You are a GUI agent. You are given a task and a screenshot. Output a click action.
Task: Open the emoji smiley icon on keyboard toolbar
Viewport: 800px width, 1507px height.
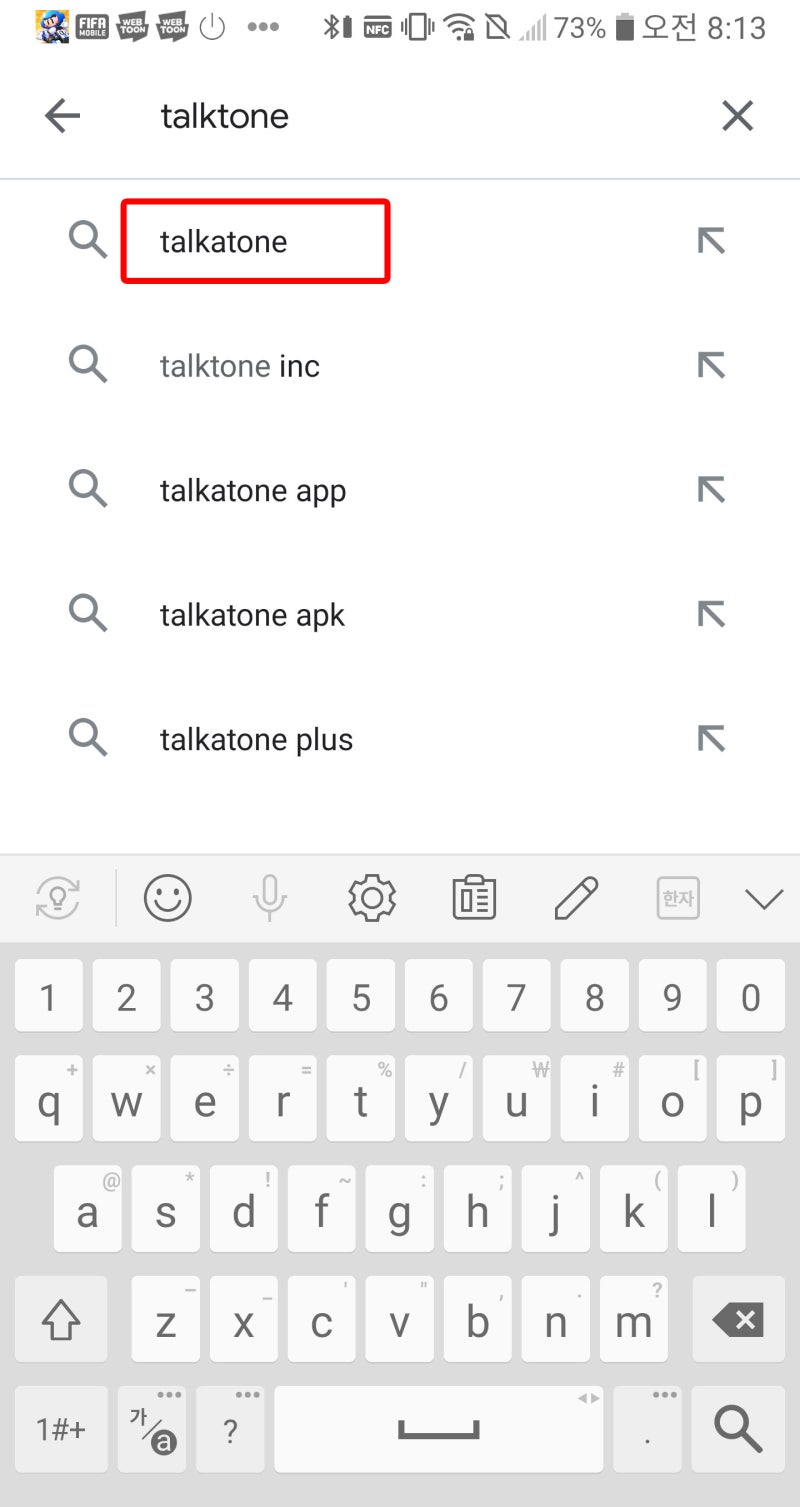coord(166,897)
